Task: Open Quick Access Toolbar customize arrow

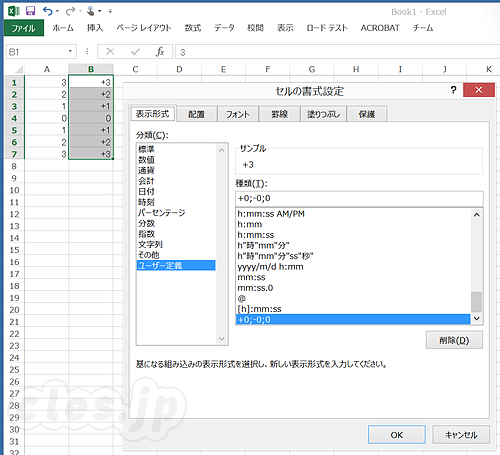Action: pyautogui.click(x=110, y=11)
